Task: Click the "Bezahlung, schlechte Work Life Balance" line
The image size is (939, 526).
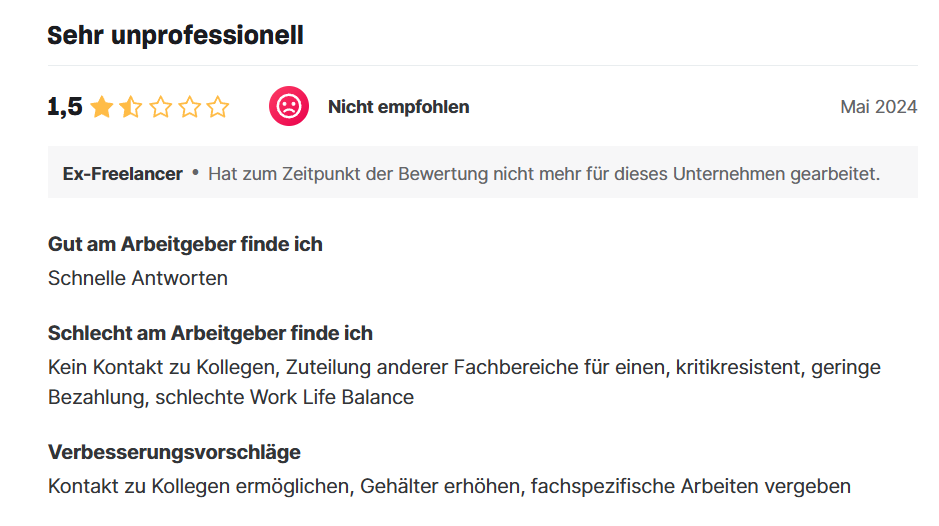Action: (231, 397)
